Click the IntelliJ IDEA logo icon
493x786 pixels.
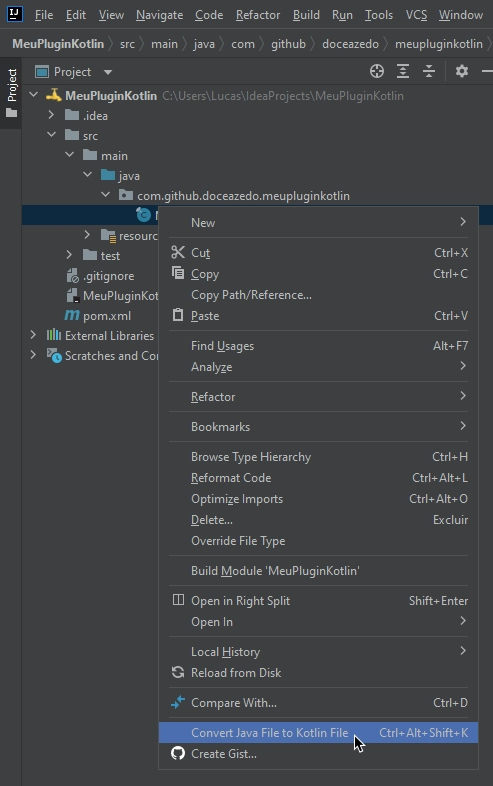pos(15,14)
